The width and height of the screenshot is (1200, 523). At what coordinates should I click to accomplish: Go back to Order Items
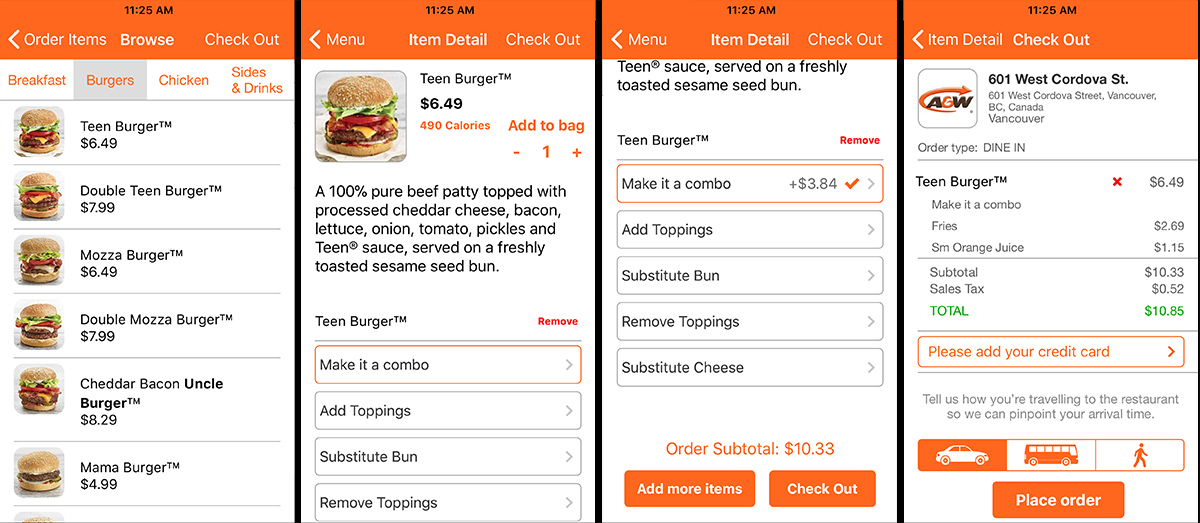click(57, 40)
